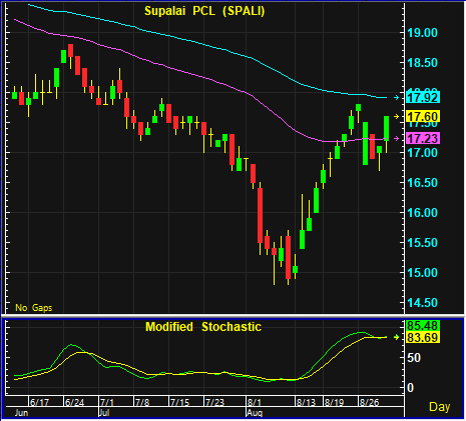Click the cyan arrow beside 17.92
Screen dimensions: 466x421
pyautogui.click(x=396, y=97)
